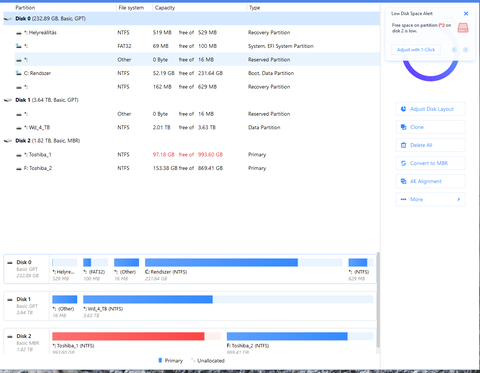Expand the More options chevron
This screenshot has height=373, width=480.
point(459,199)
